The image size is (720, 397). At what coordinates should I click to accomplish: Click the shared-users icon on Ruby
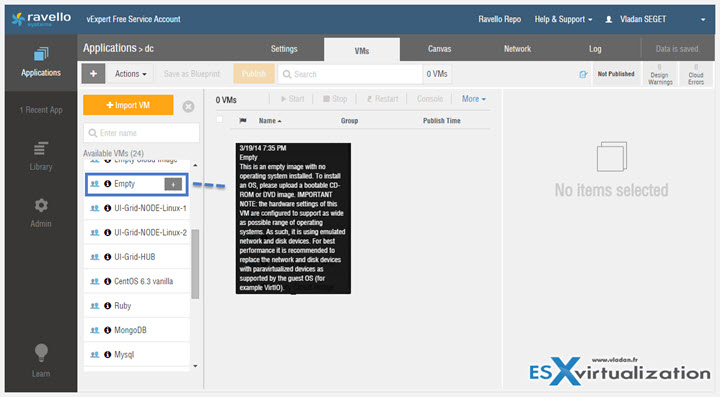95,305
